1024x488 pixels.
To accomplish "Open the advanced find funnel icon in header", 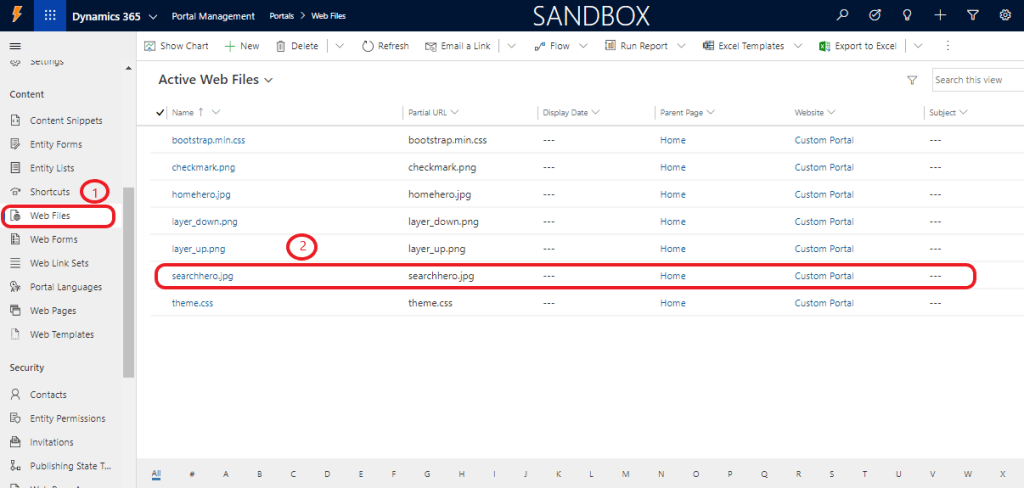I will point(972,16).
